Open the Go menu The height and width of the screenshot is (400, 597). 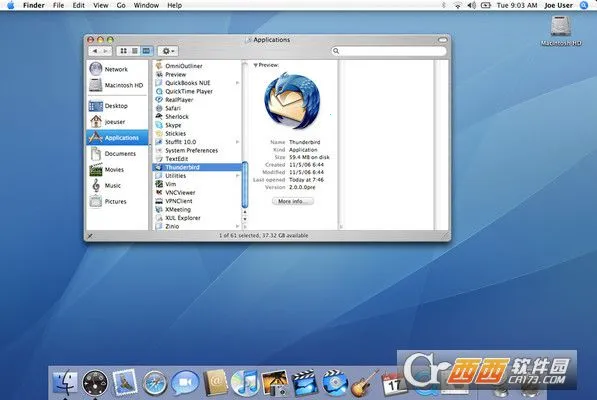pyautogui.click(x=121, y=5)
